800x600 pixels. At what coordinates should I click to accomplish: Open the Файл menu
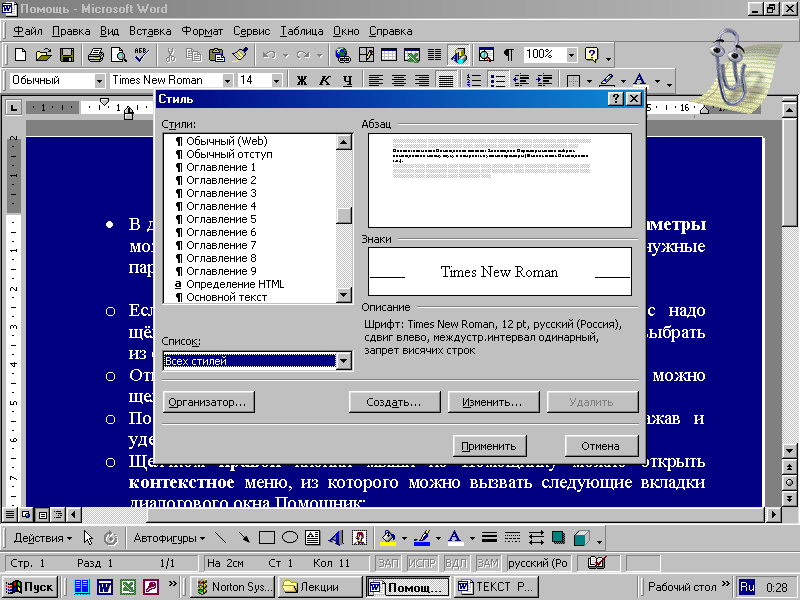28,31
